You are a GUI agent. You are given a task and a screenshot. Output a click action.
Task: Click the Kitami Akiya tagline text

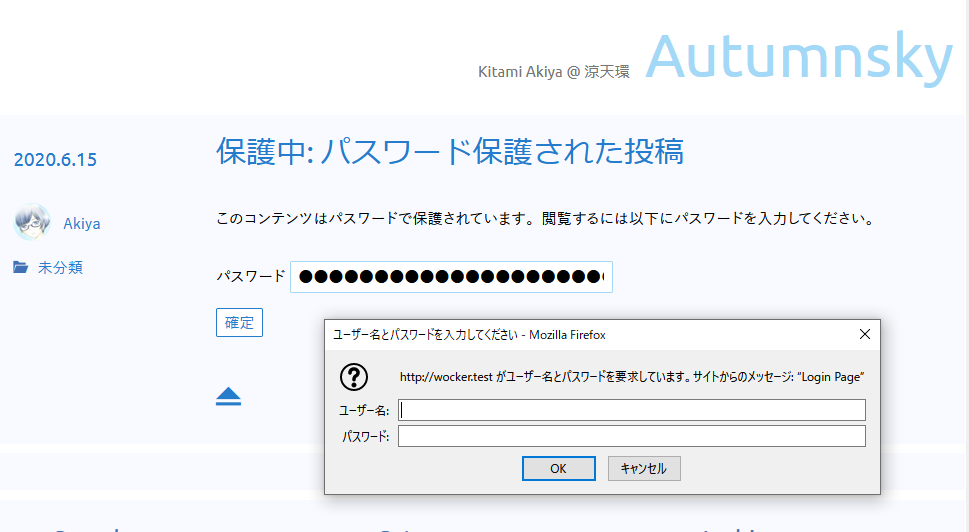pyautogui.click(x=554, y=73)
